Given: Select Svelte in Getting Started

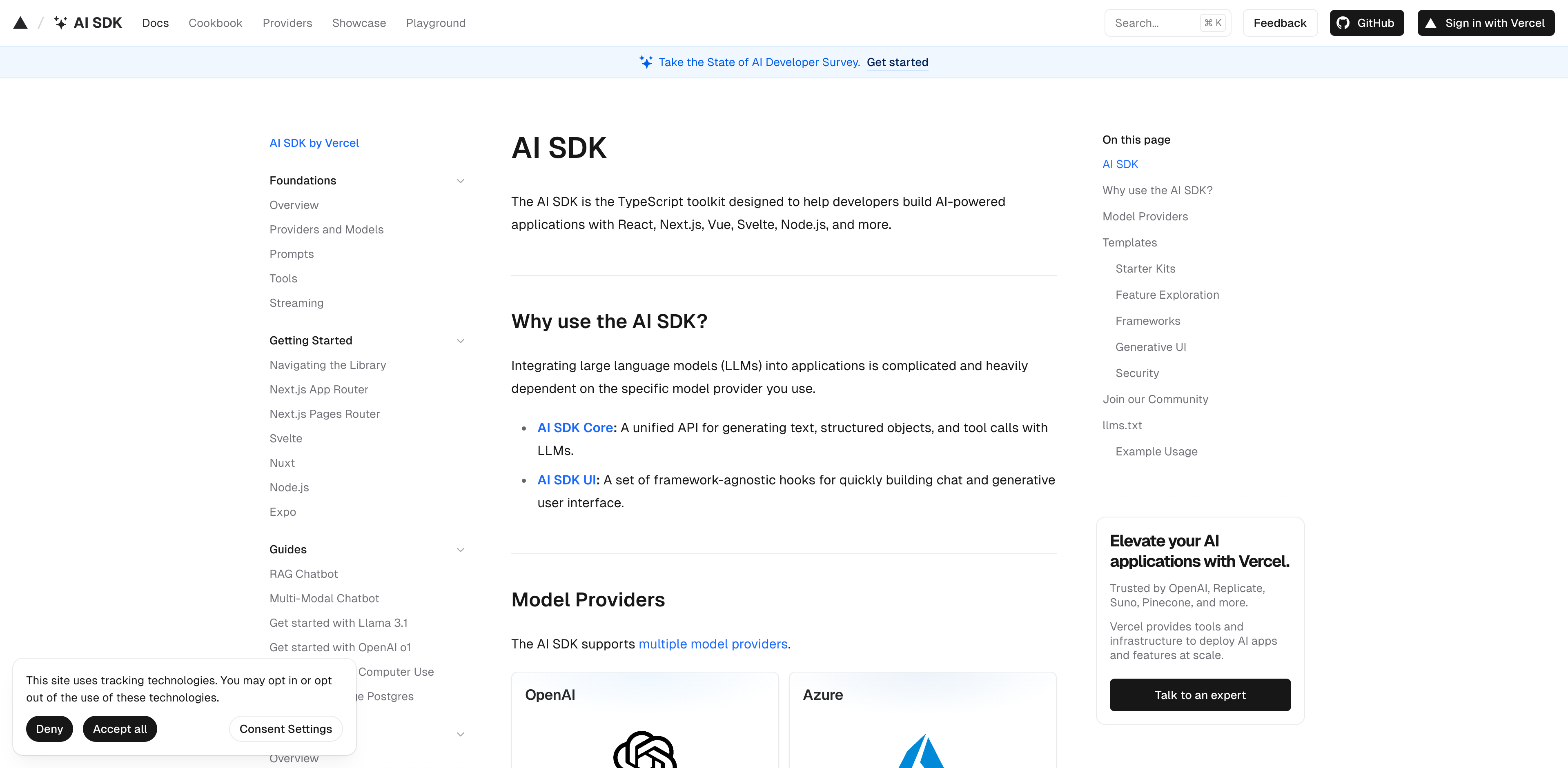Looking at the screenshot, I should 285,438.
